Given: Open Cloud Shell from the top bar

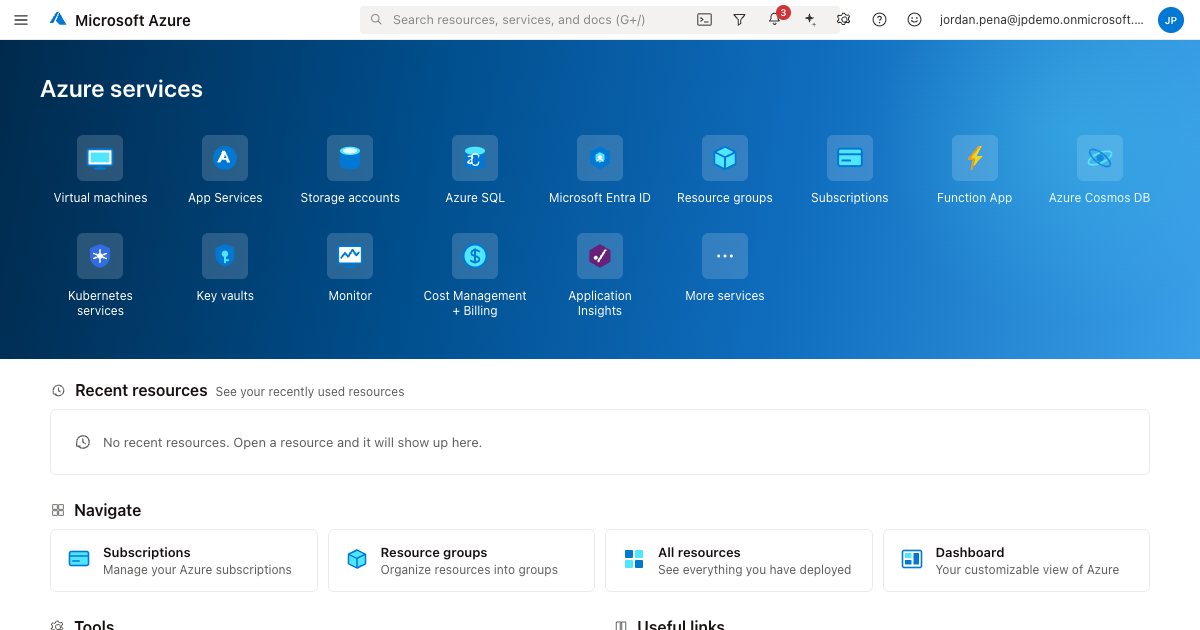Looking at the screenshot, I should (704, 19).
